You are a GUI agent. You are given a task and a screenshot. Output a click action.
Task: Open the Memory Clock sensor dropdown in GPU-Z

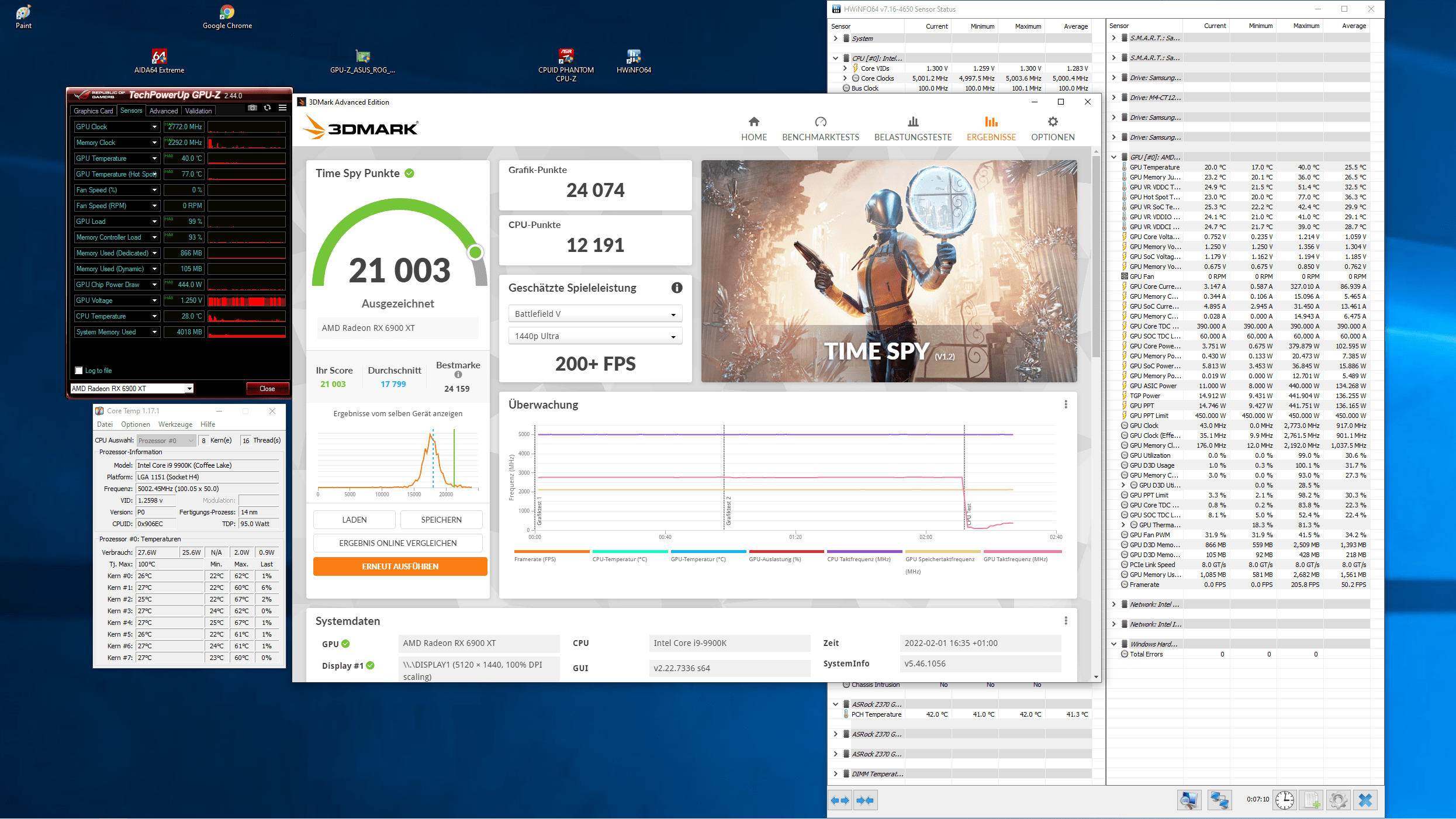154,143
